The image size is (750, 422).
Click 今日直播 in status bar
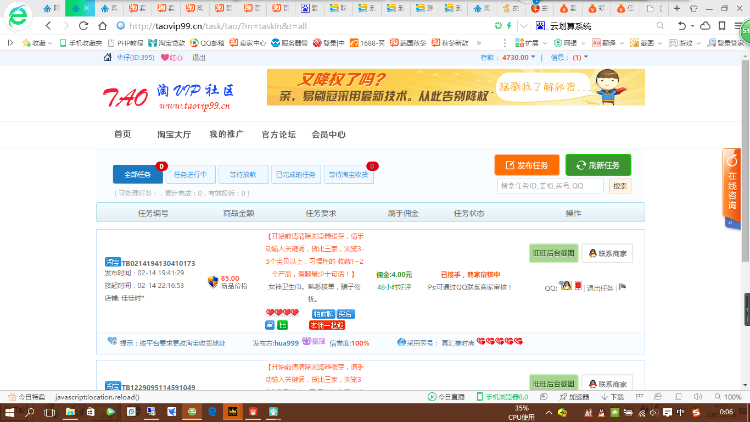click(x=446, y=397)
